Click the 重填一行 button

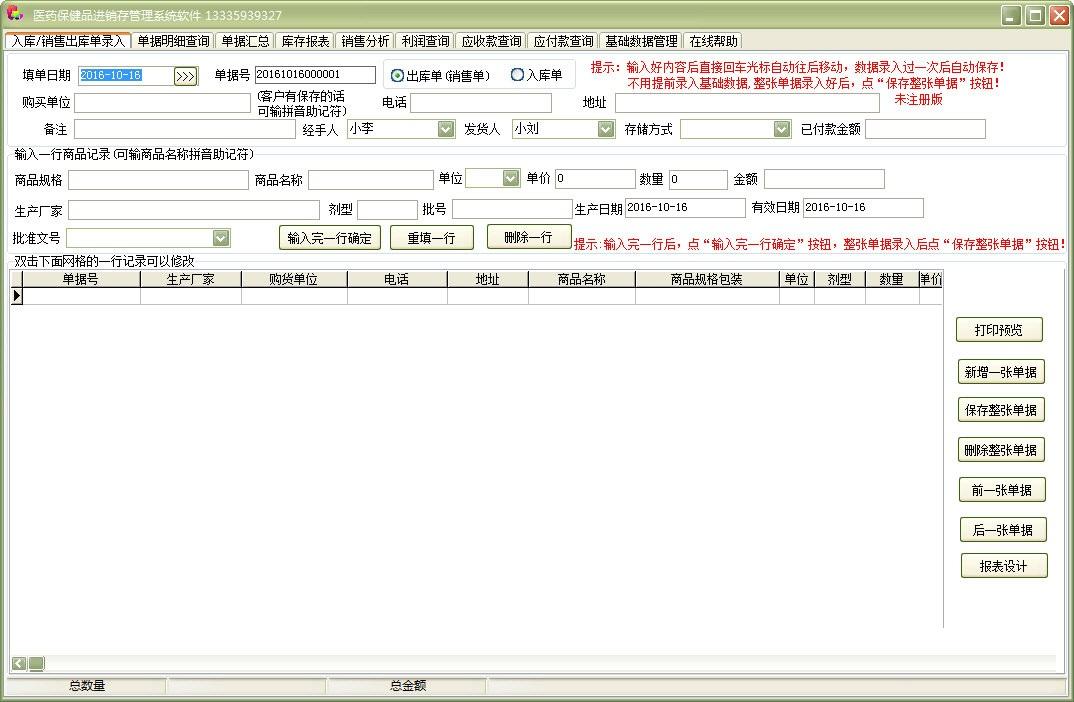click(432, 238)
